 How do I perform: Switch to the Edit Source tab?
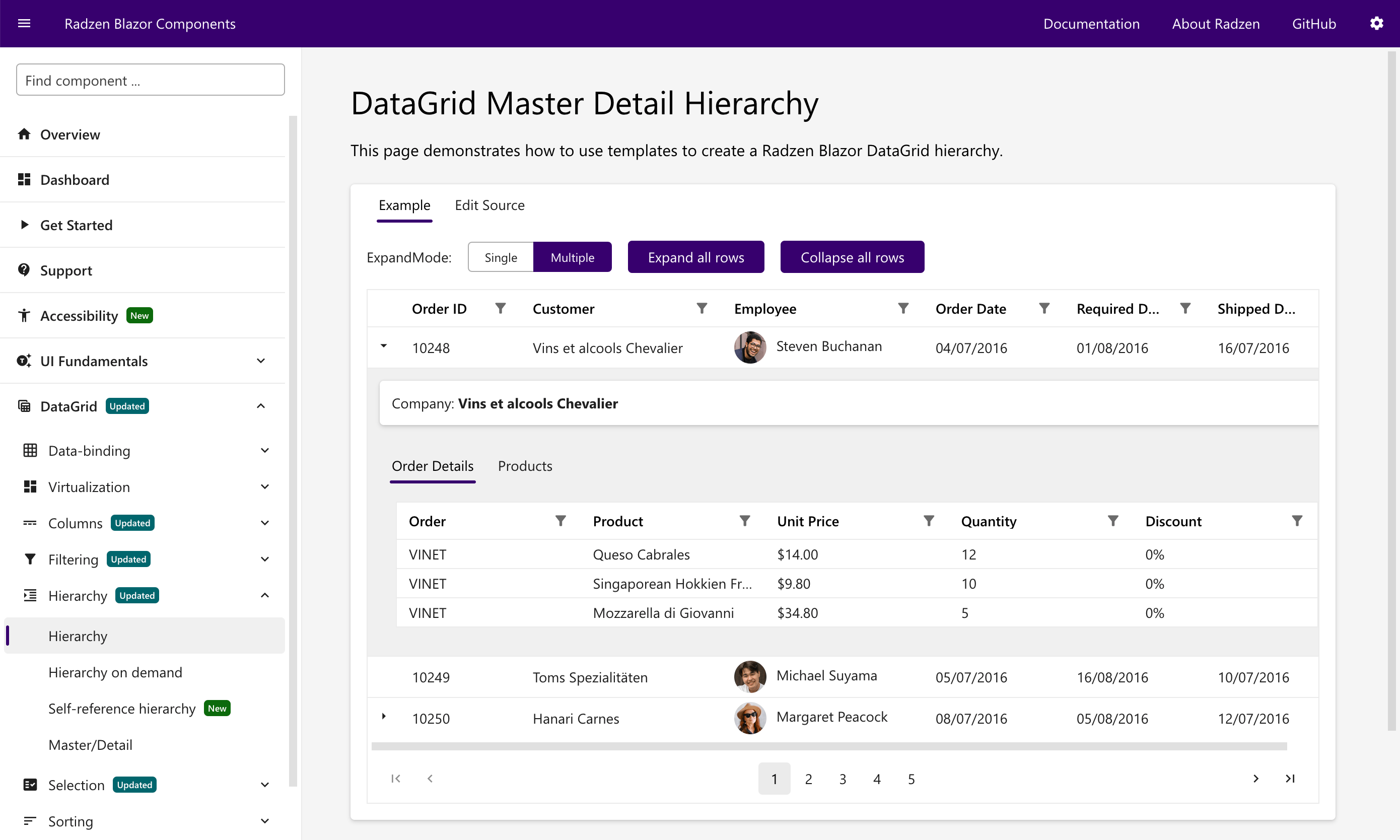[489, 205]
